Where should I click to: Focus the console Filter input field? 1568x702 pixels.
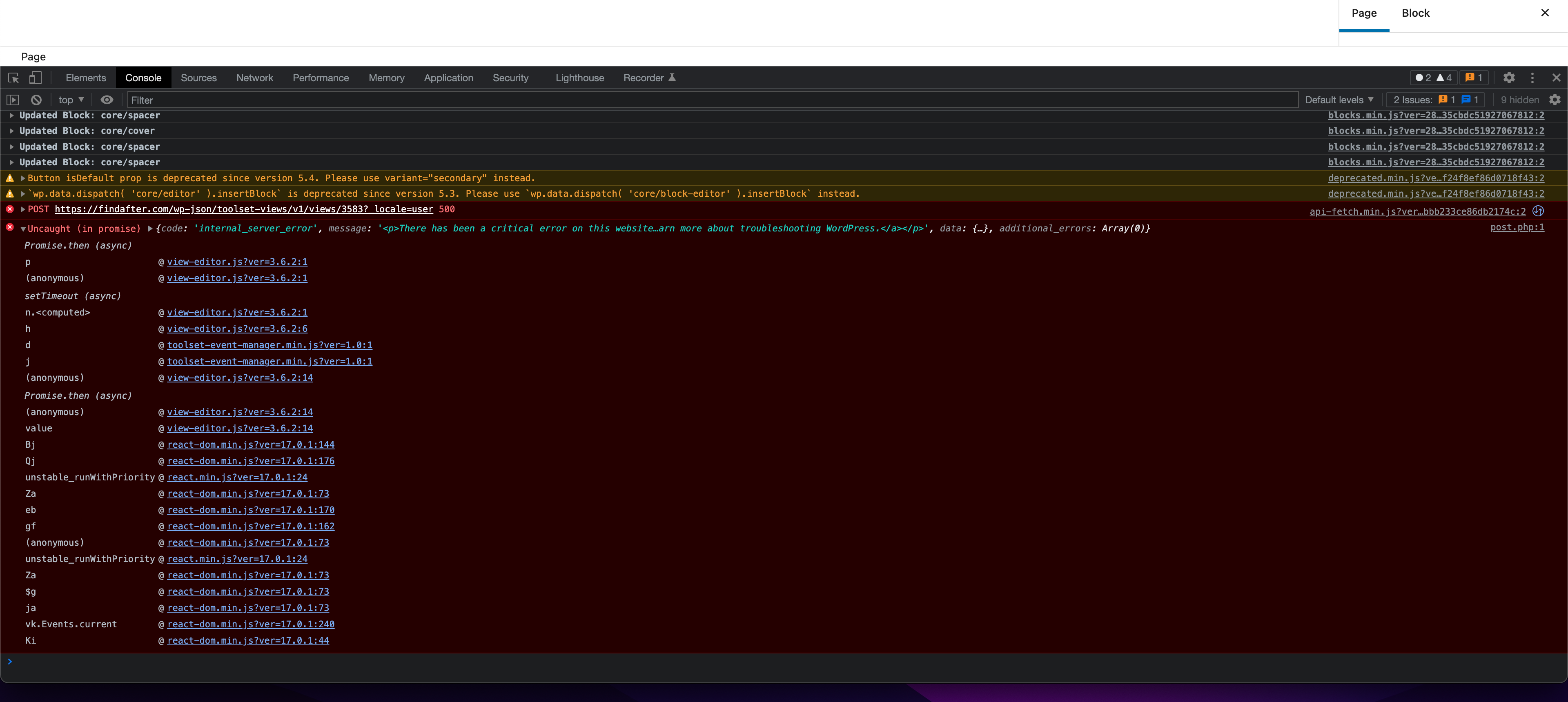pos(712,100)
